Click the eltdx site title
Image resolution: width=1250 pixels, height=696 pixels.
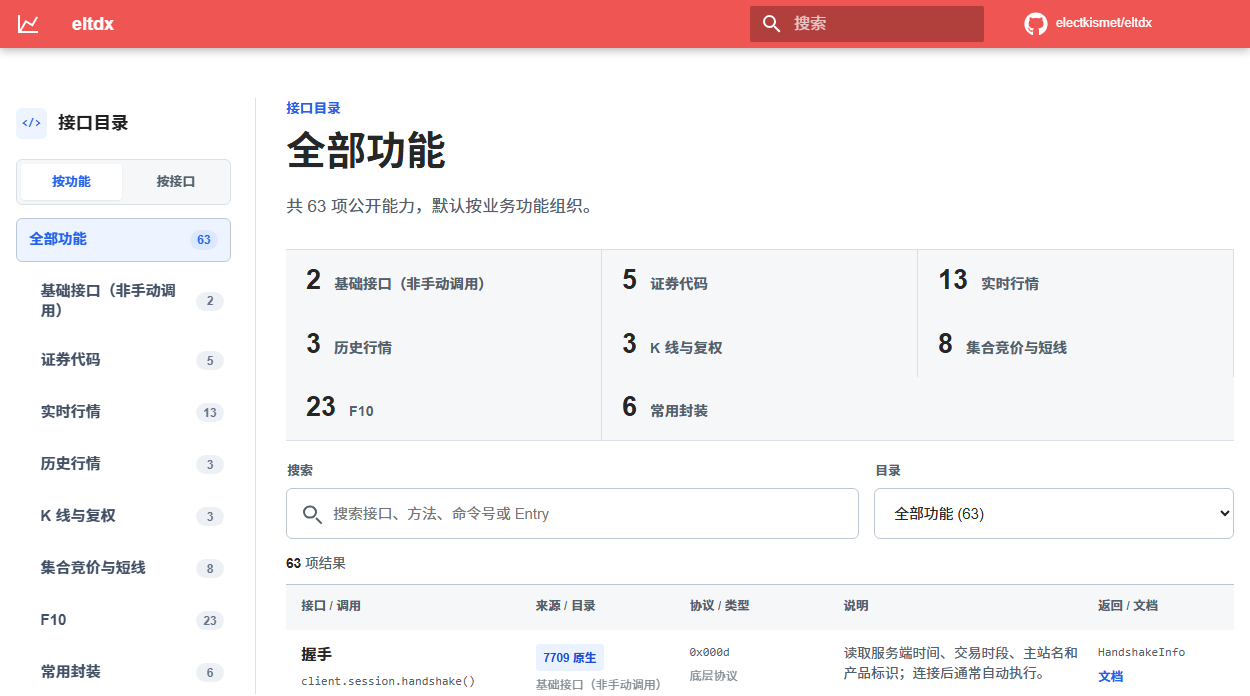click(93, 23)
